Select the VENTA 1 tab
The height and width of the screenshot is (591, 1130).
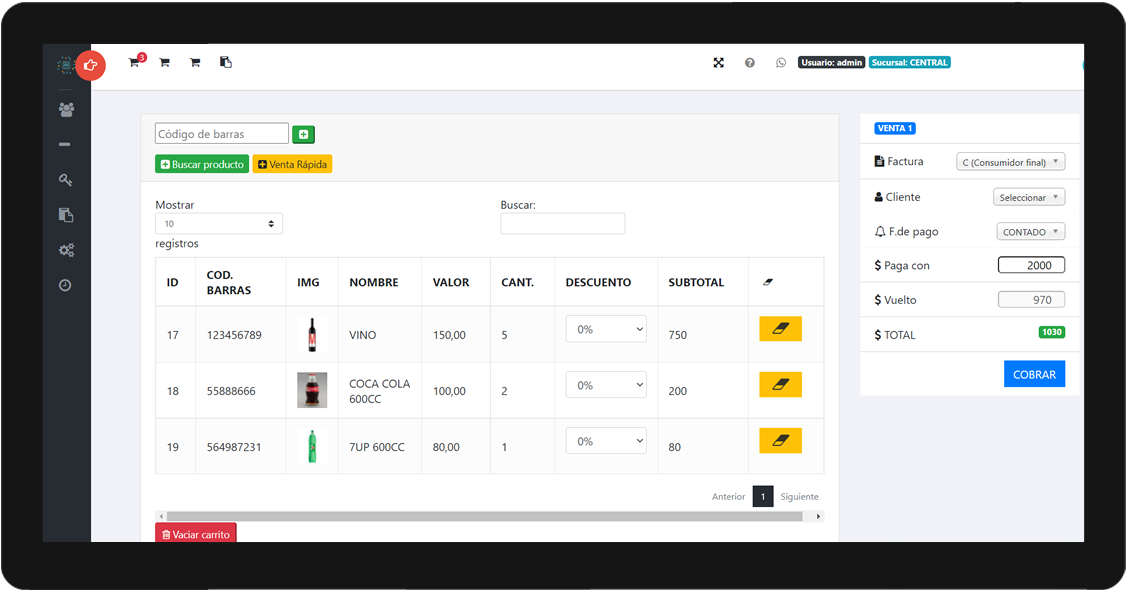[895, 128]
